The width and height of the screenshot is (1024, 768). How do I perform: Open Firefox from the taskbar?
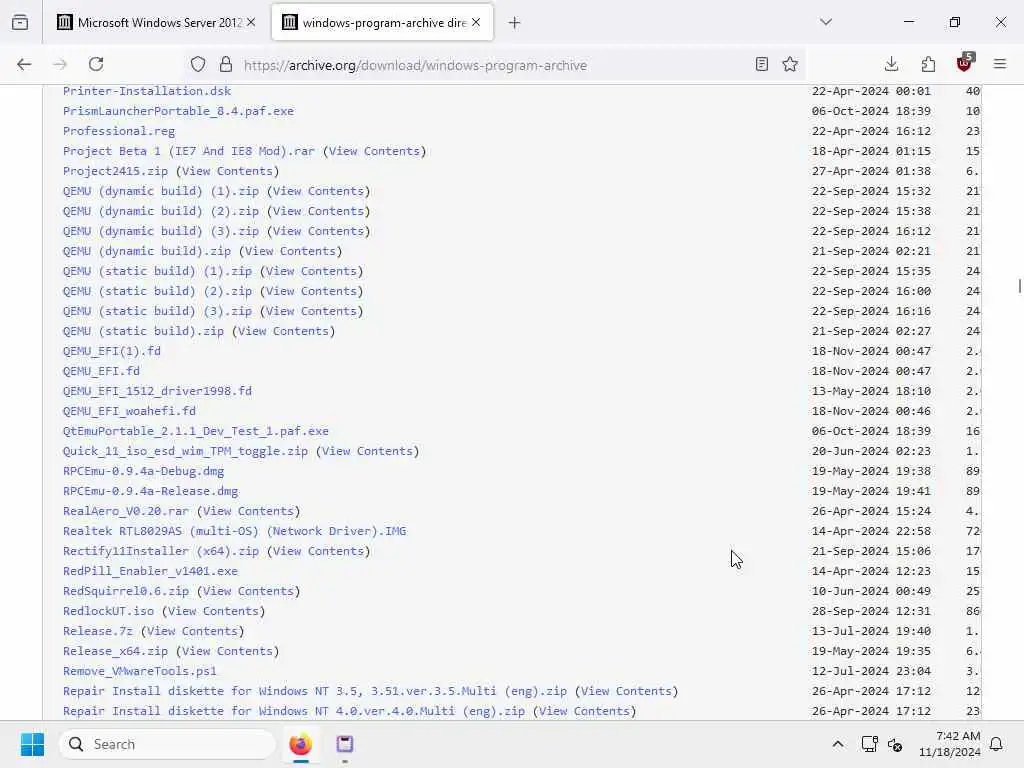(300, 744)
